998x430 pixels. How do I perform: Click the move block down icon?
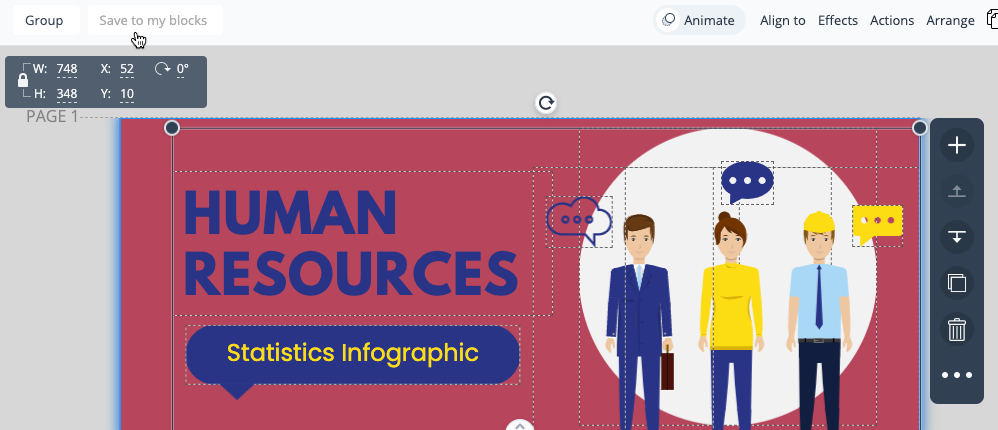pyautogui.click(x=957, y=237)
